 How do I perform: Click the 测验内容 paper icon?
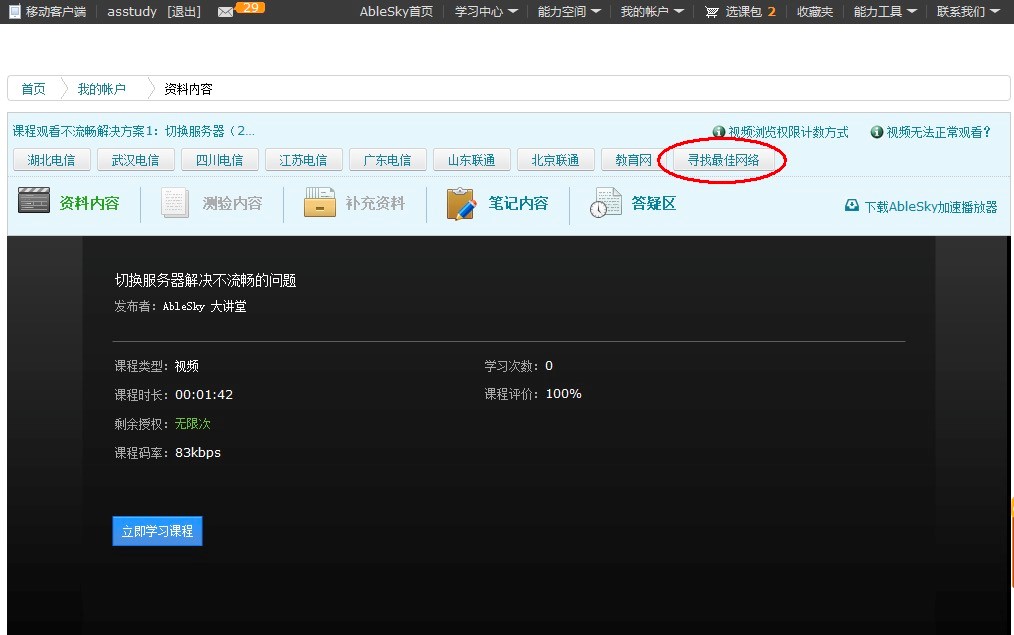click(176, 203)
